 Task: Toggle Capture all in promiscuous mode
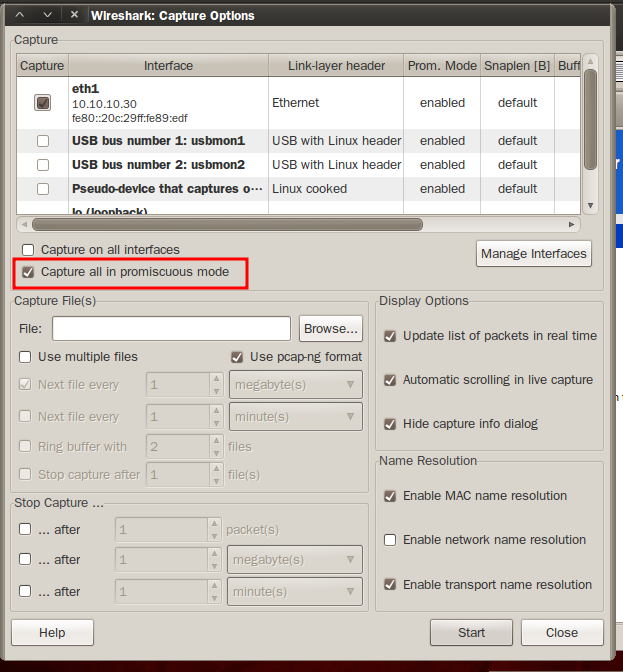tap(28, 272)
